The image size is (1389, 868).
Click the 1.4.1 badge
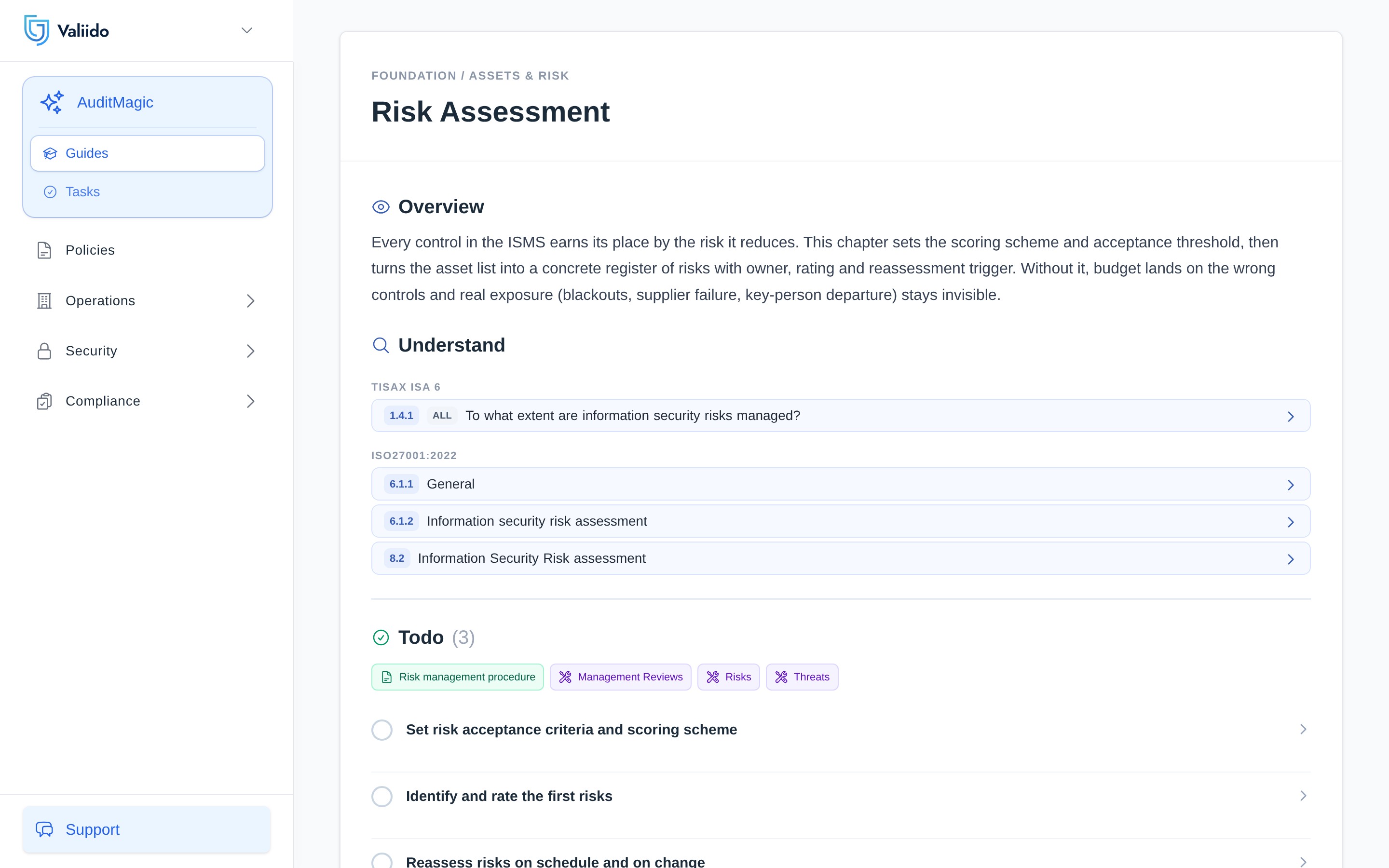coord(401,416)
